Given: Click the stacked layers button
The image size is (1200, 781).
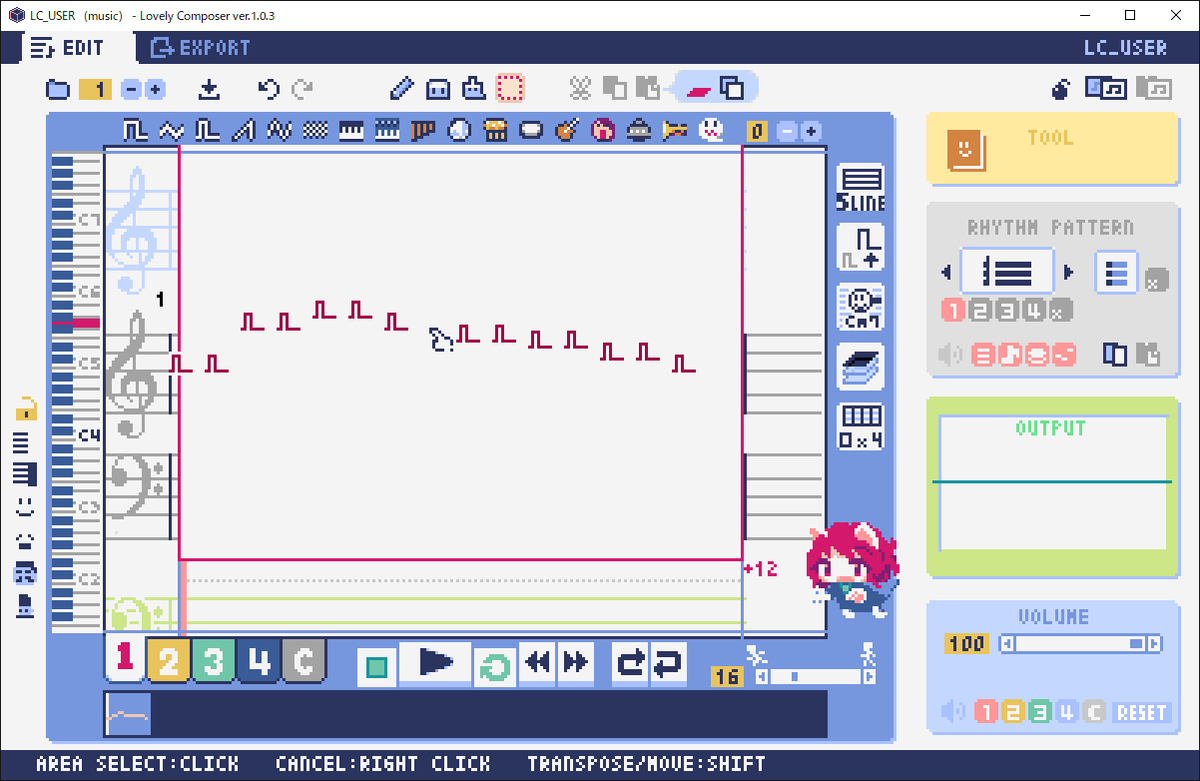Looking at the screenshot, I should [x=860, y=367].
